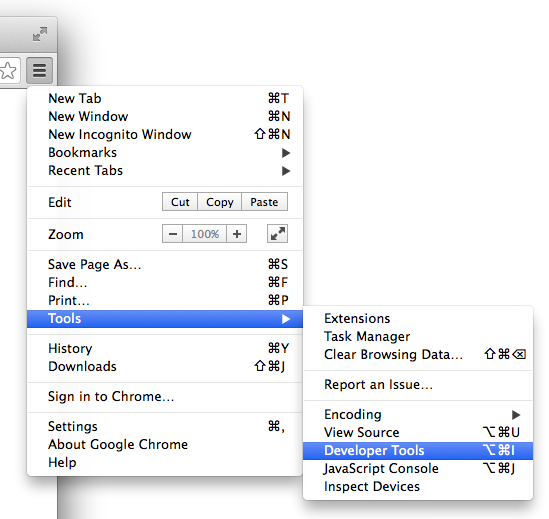Choose Inspect Devices

tap(418, 487)
